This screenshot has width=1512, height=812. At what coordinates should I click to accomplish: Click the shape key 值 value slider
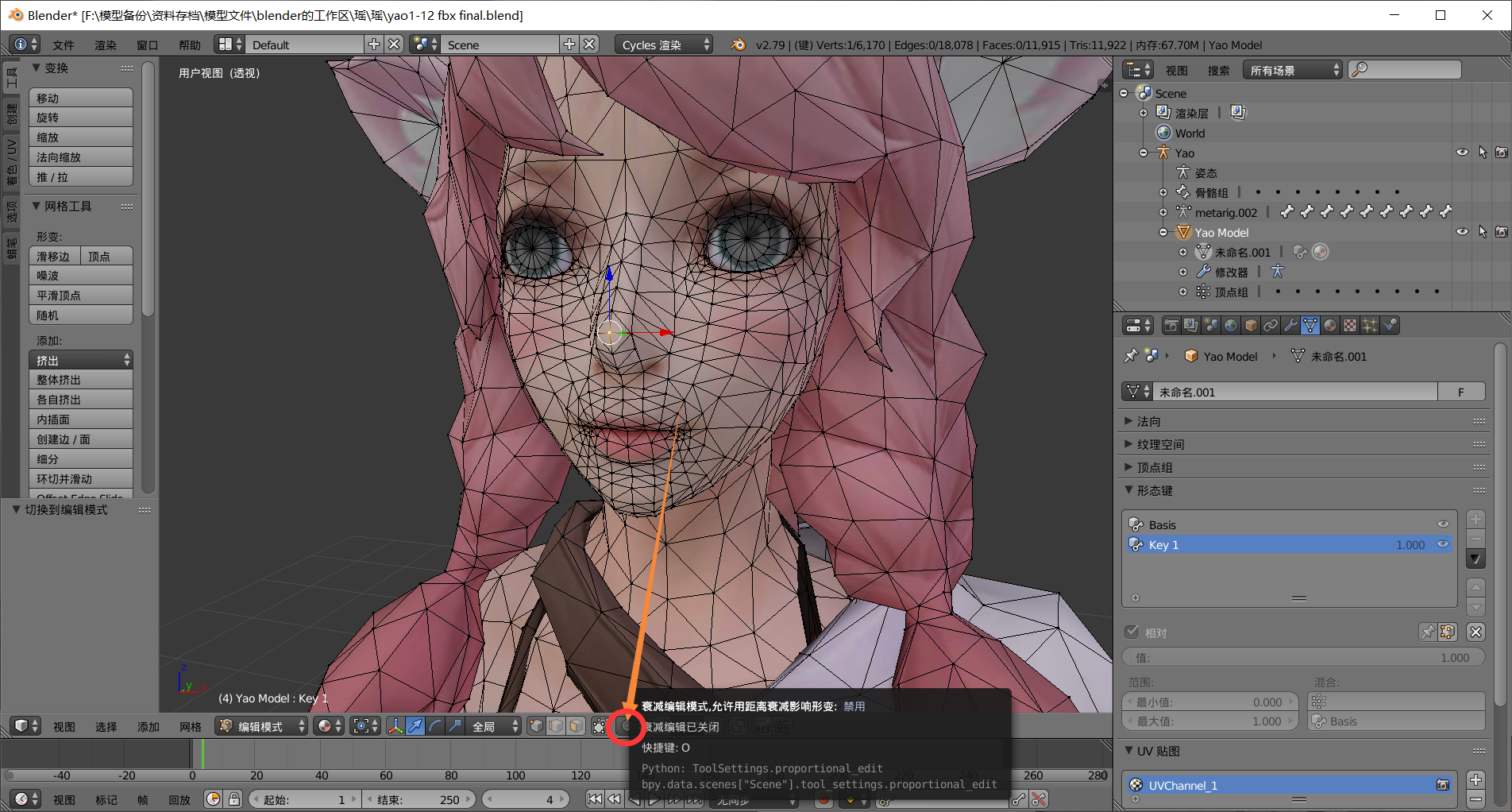click(x=1303, y=658)
